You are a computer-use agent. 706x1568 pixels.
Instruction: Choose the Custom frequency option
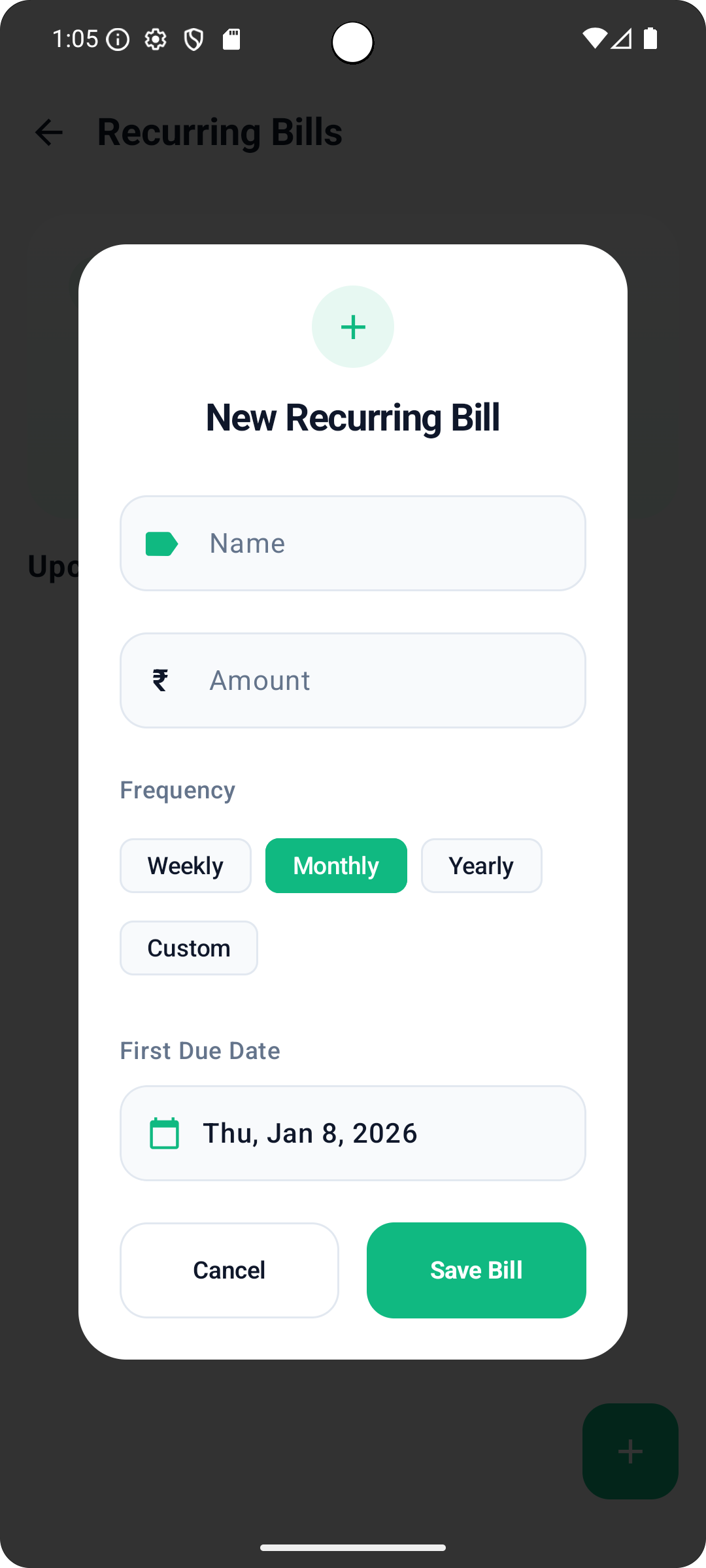click(188, 947)
